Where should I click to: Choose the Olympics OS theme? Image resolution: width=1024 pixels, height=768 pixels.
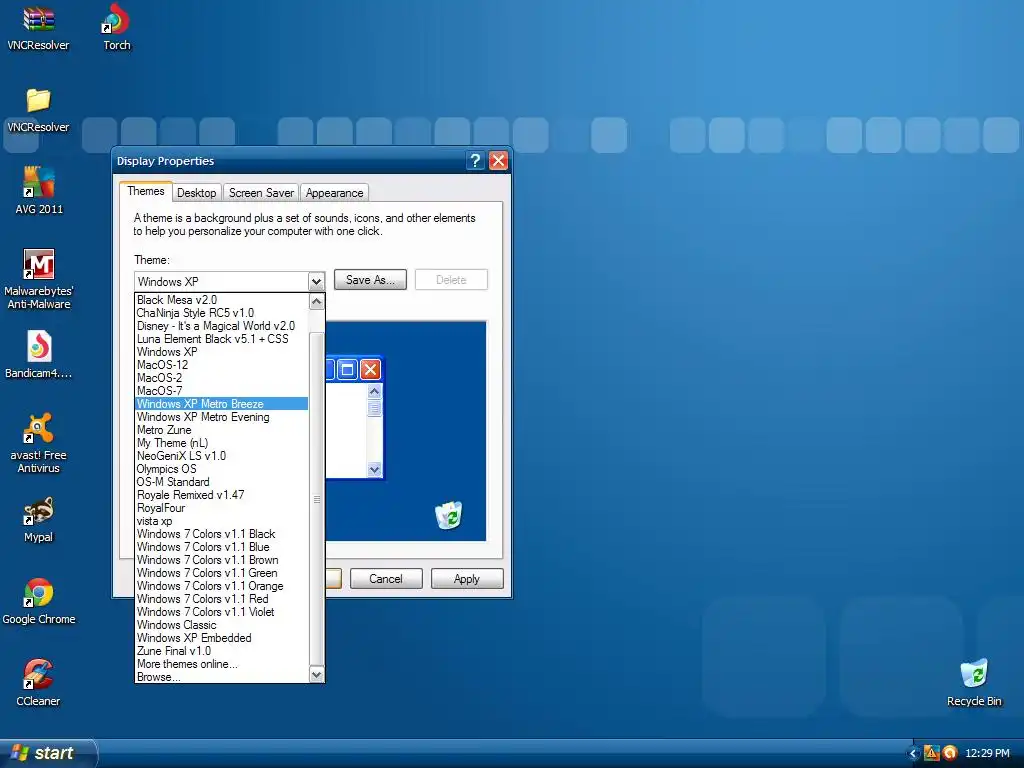click(x=221, y=469)
